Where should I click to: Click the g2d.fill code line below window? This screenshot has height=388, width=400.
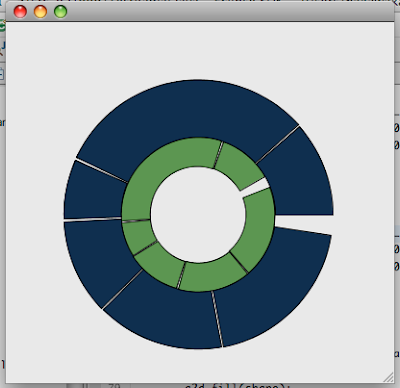click(237, 386)
